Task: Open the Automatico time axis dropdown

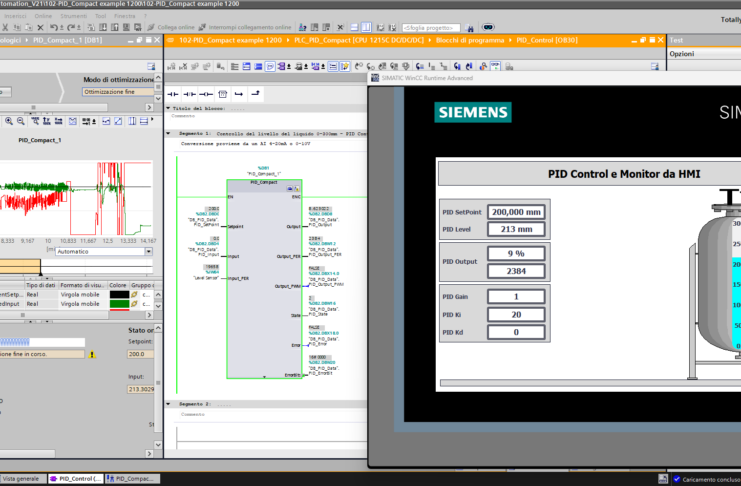Action: click(x=148, y=252)
